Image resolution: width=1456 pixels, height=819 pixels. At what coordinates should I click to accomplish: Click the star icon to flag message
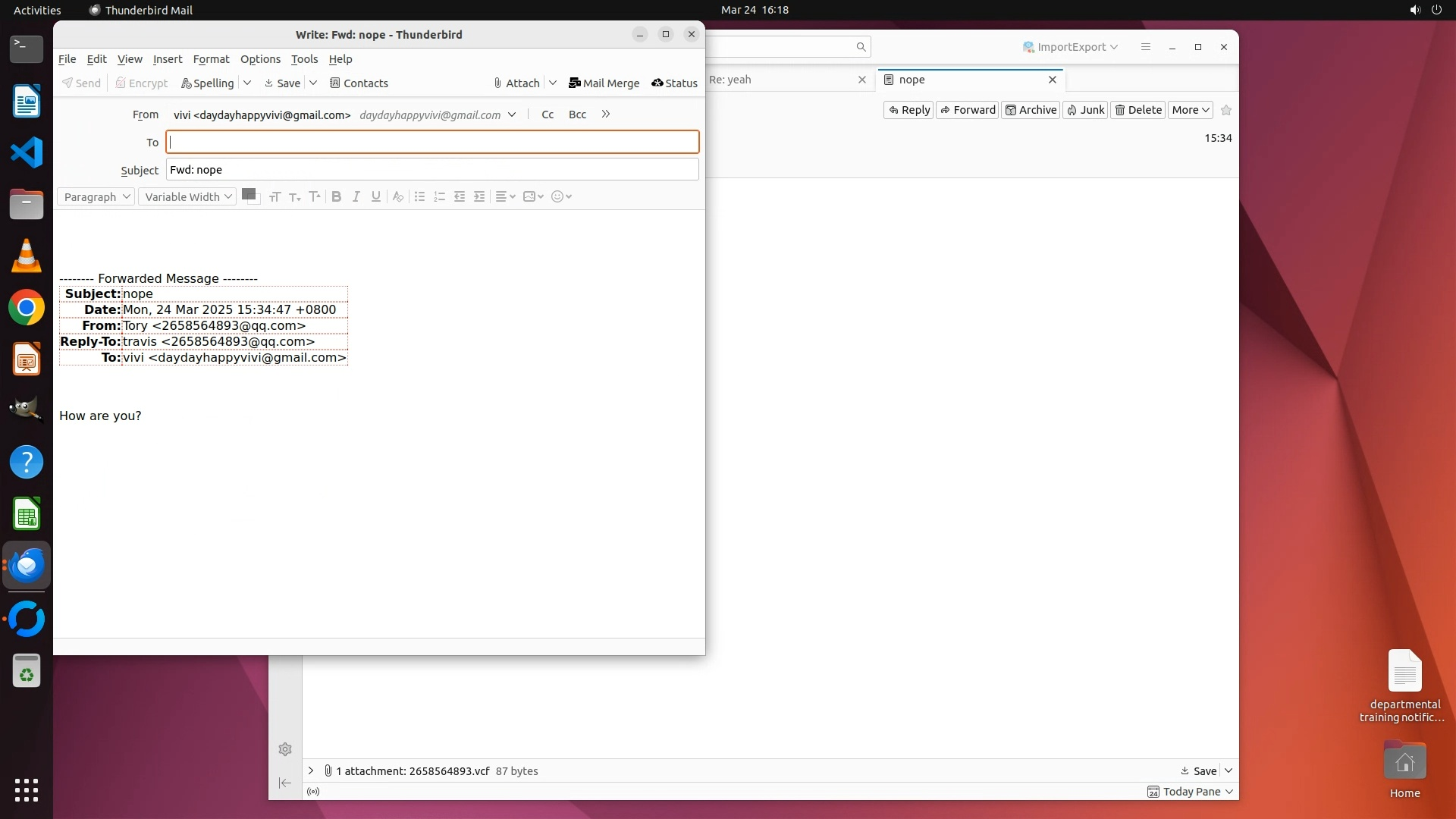[1226, 110]
